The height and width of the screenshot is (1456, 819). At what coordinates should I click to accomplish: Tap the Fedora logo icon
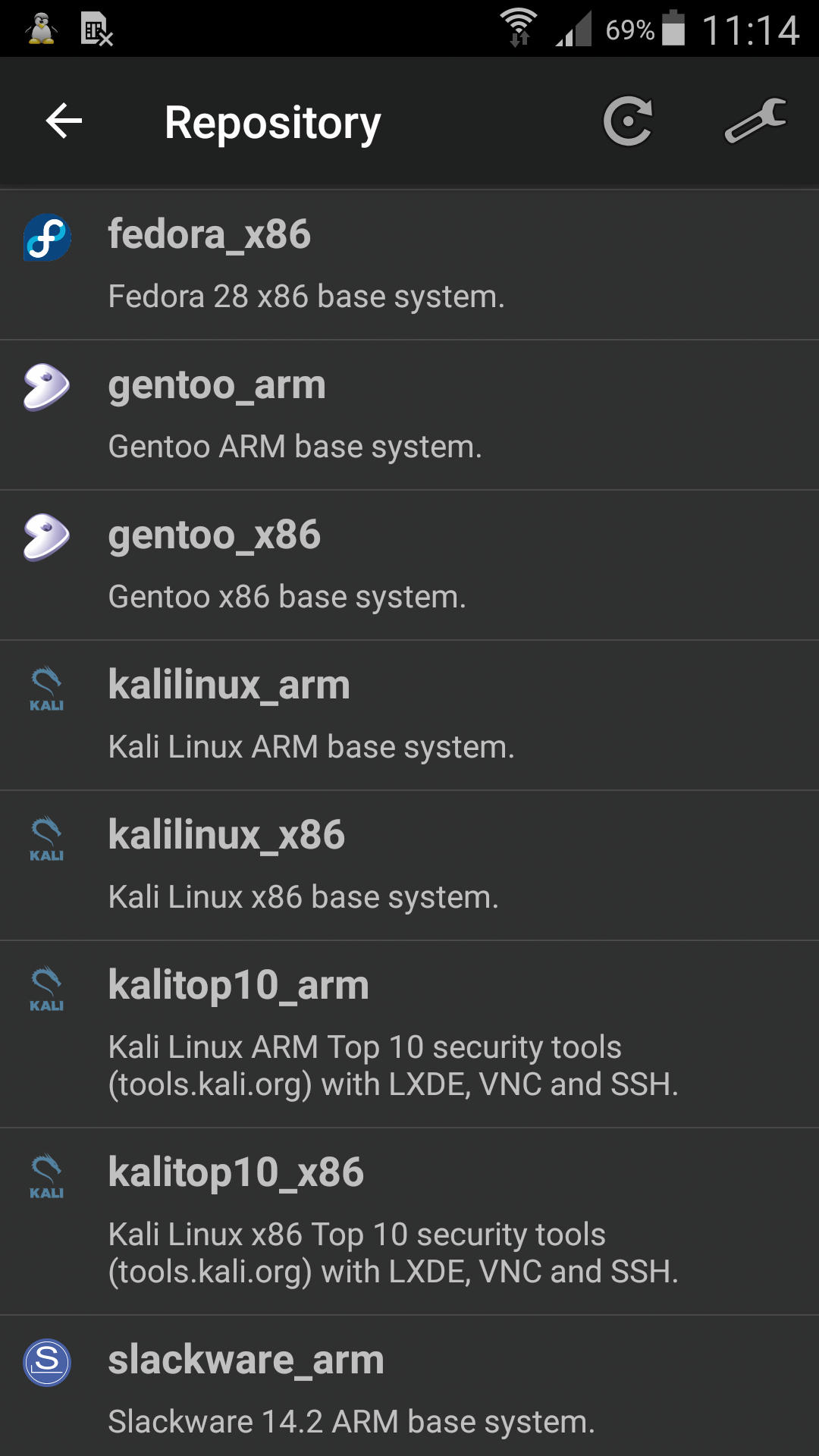click(47, 237)
